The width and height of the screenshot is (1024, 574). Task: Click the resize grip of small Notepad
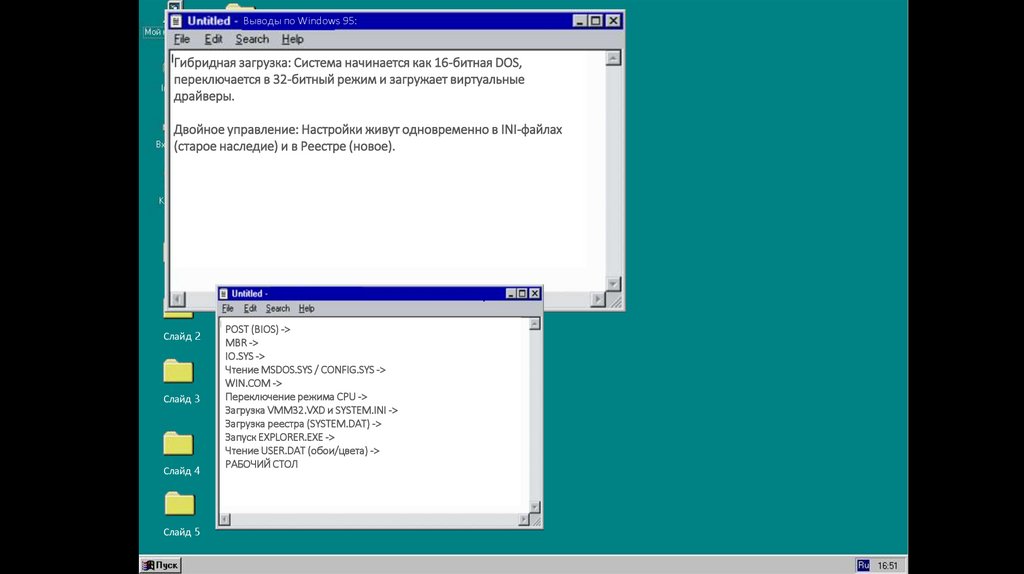tap(536, 520)
